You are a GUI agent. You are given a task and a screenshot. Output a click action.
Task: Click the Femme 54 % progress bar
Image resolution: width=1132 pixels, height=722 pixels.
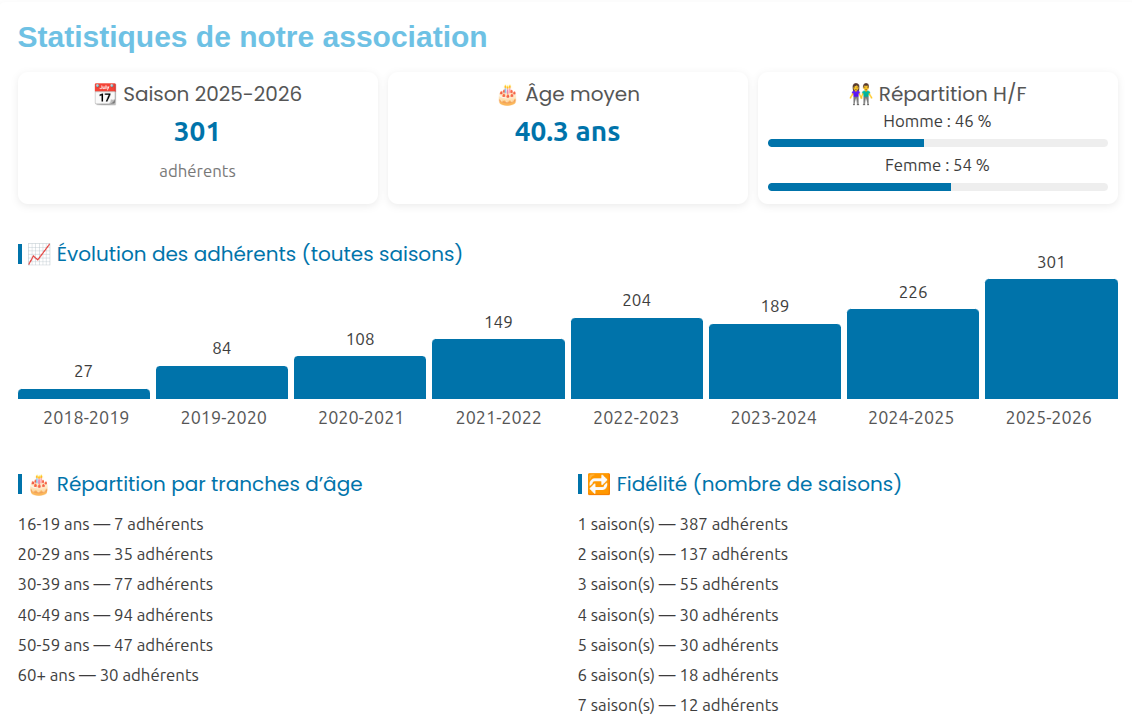pyautogui.click(x=937, y=187)
